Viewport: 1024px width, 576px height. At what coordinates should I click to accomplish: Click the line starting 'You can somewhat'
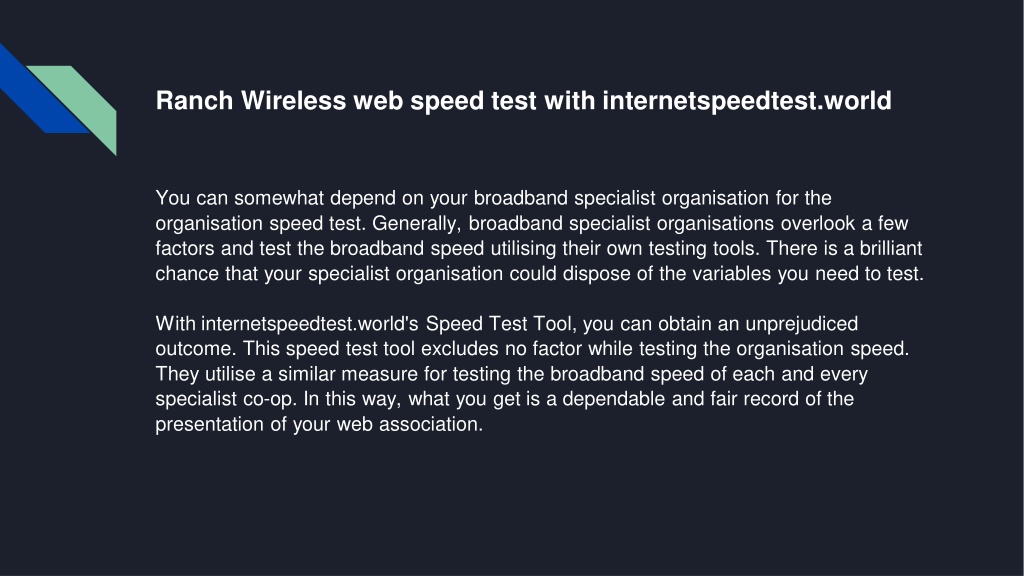pyautogui.click(x=493, y=199)
